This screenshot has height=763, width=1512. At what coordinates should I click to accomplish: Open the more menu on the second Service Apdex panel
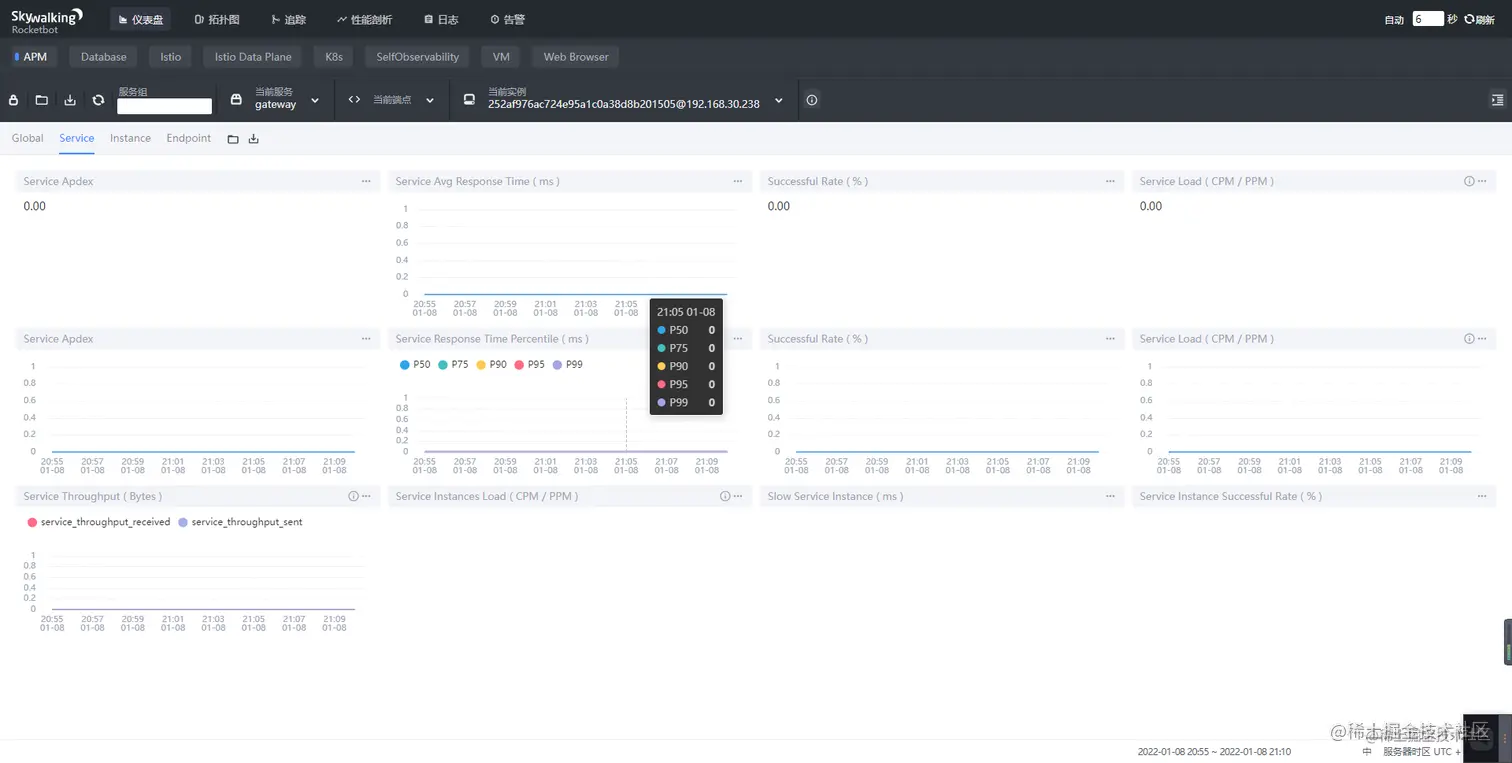(x=366, y=339)
